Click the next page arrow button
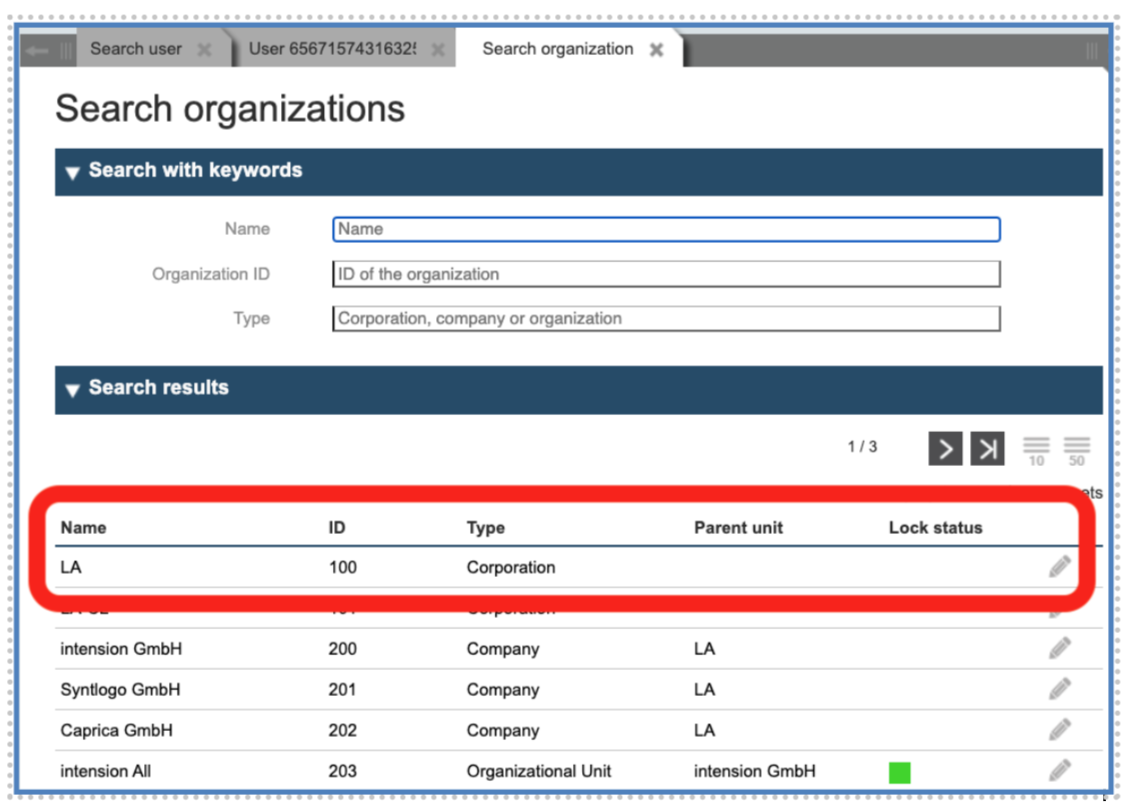Screen dimensions: 1126x810 pyautogui.click(x=944, y=448)
